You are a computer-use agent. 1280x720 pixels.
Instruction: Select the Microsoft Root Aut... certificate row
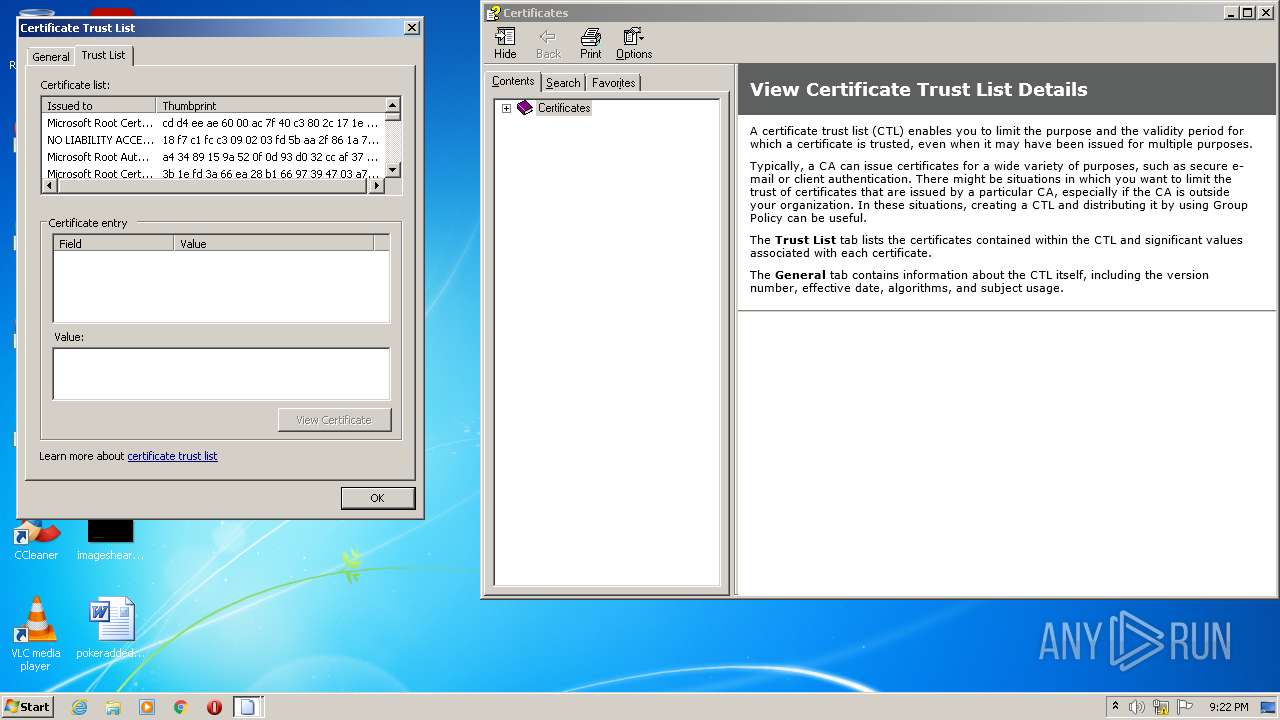pos(213,157)
